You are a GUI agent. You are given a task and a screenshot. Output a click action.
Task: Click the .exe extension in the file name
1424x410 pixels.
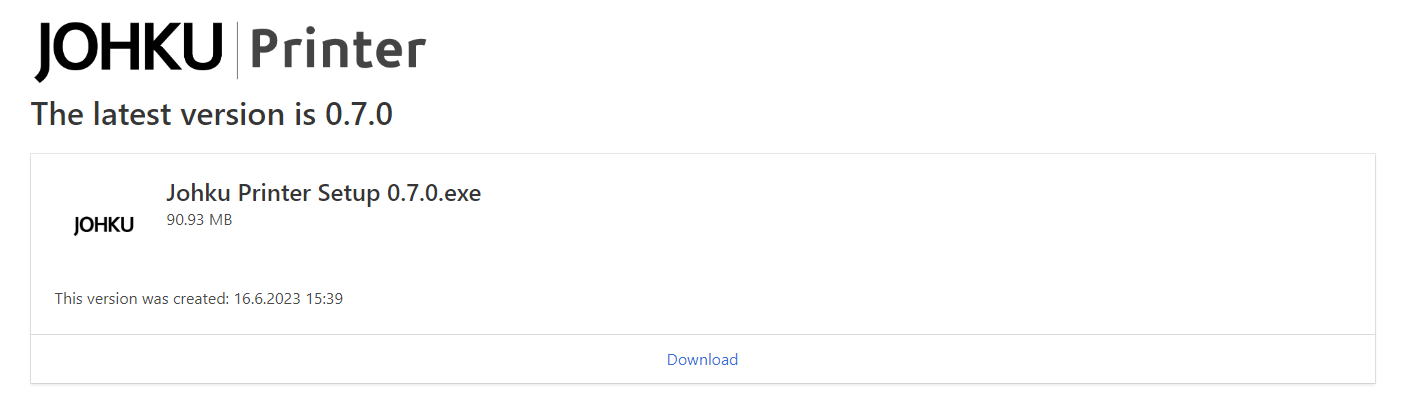click(459, 193)
